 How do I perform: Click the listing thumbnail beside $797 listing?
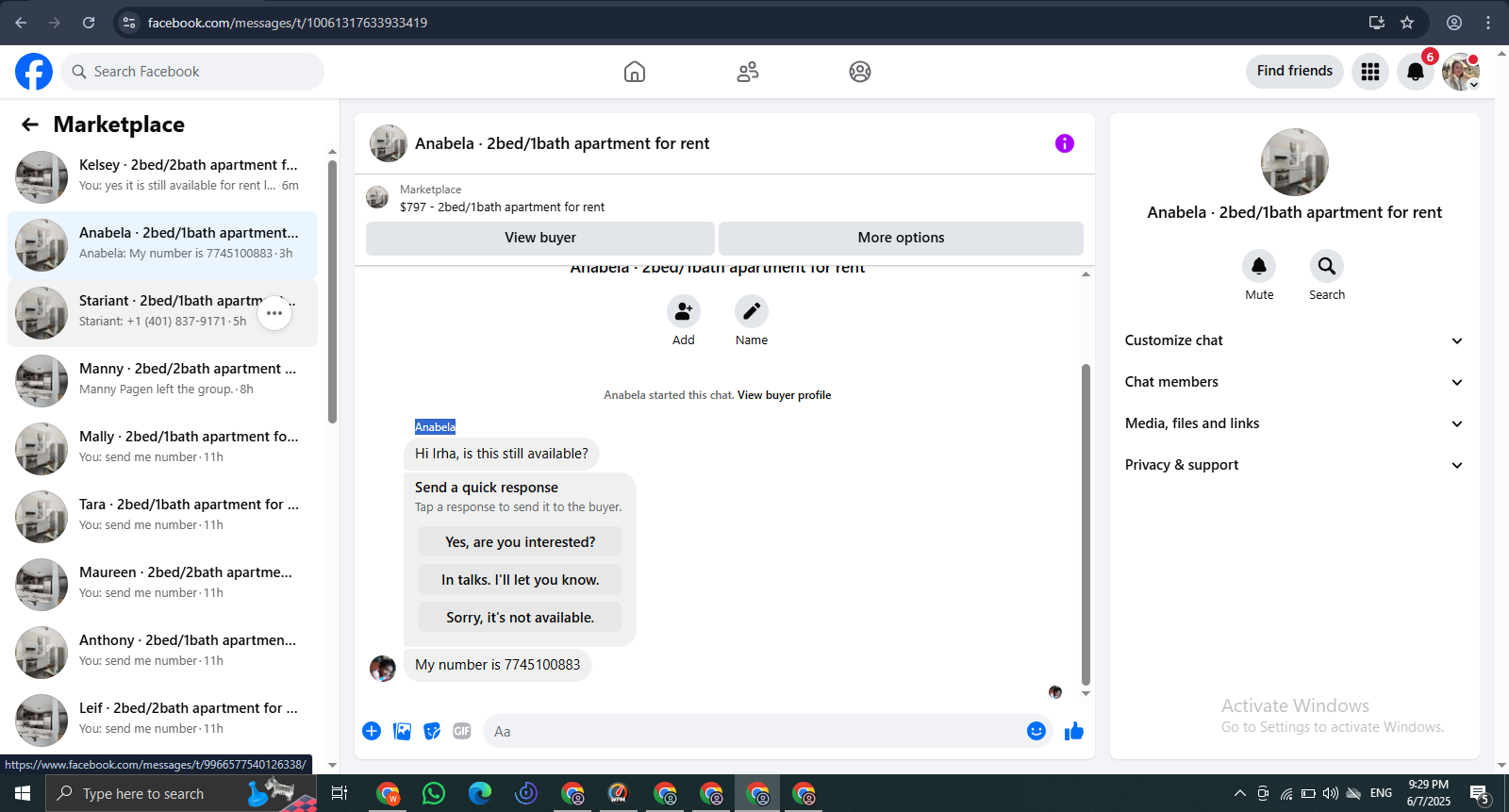click(377, 197)
